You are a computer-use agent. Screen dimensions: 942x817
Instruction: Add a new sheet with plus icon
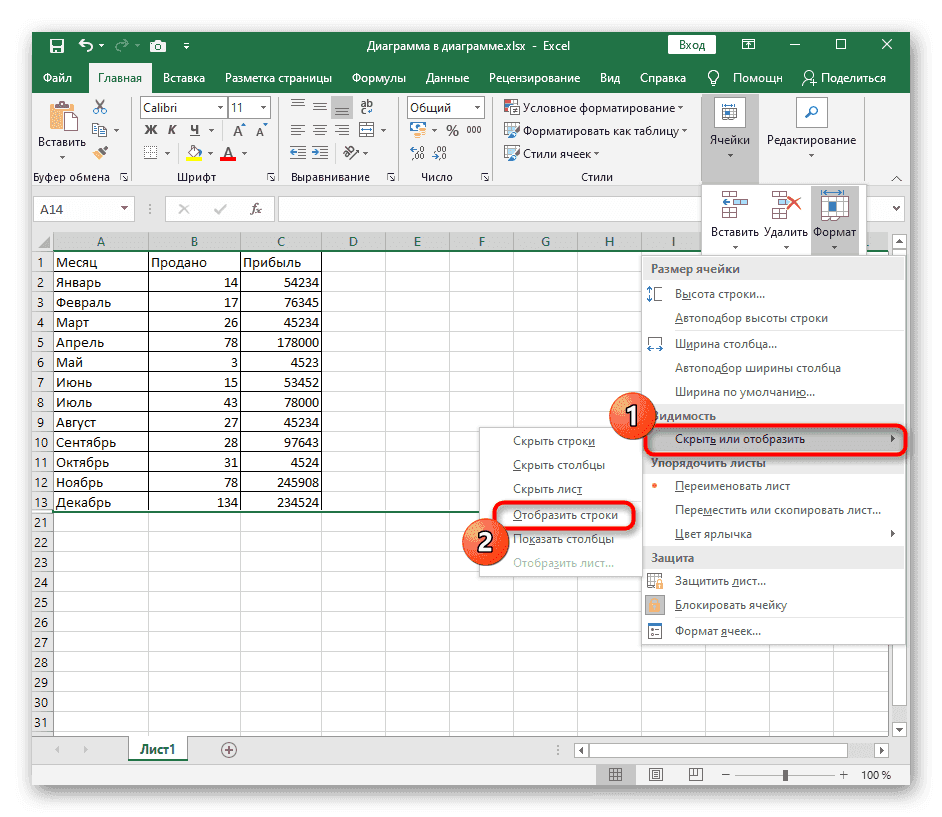coord(229,749)
